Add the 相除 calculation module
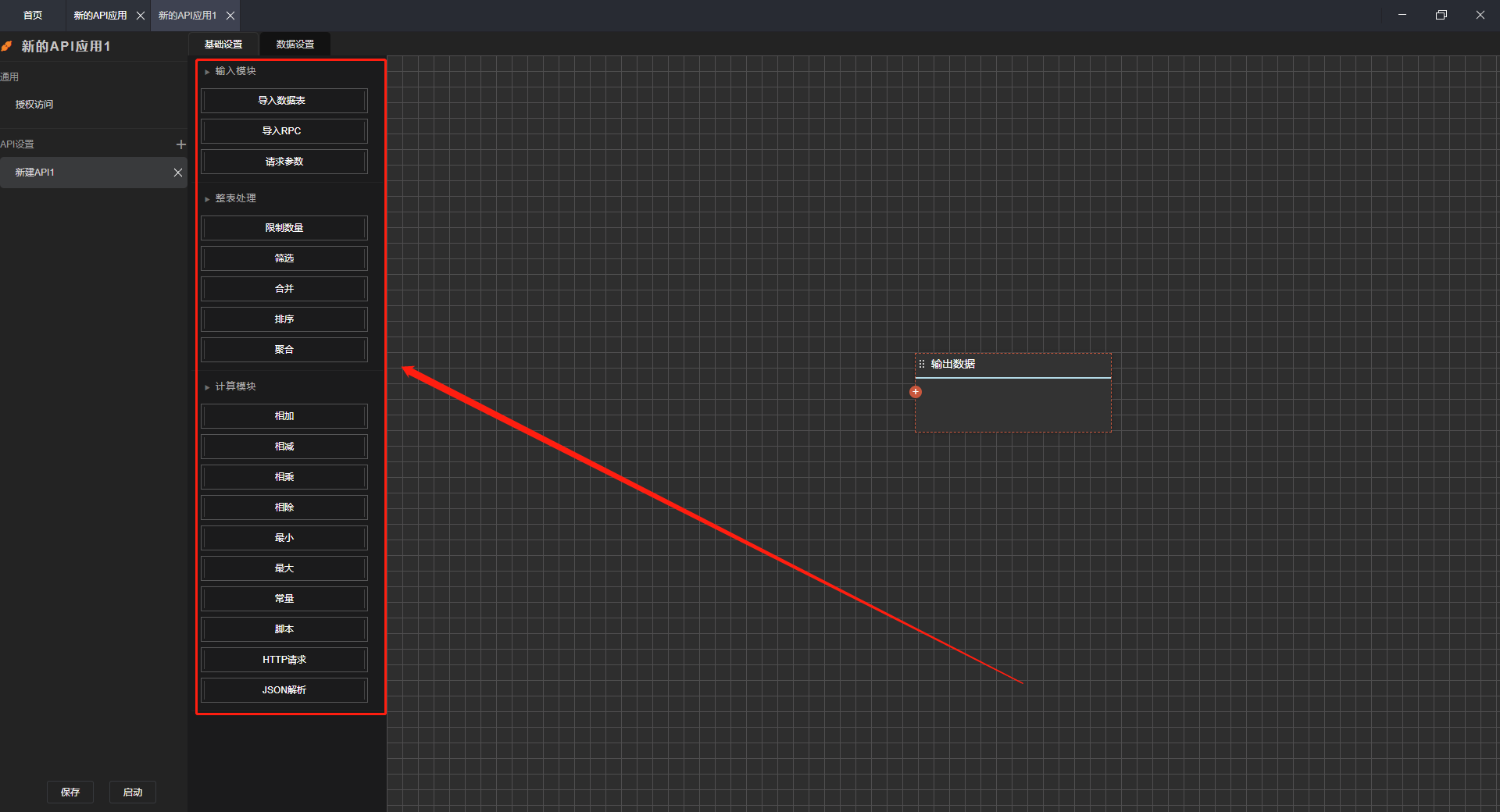 [x=284, y=507]
